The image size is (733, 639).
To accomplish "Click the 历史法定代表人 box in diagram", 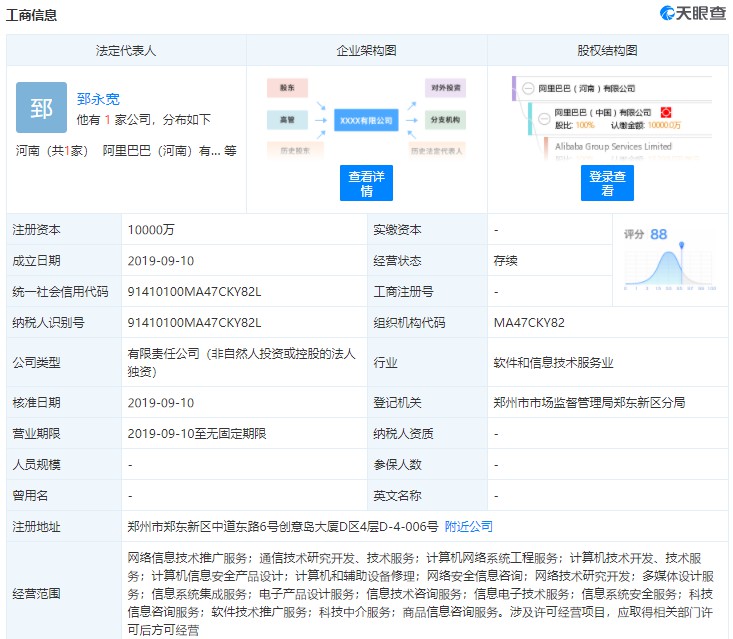I will (437, 151).
